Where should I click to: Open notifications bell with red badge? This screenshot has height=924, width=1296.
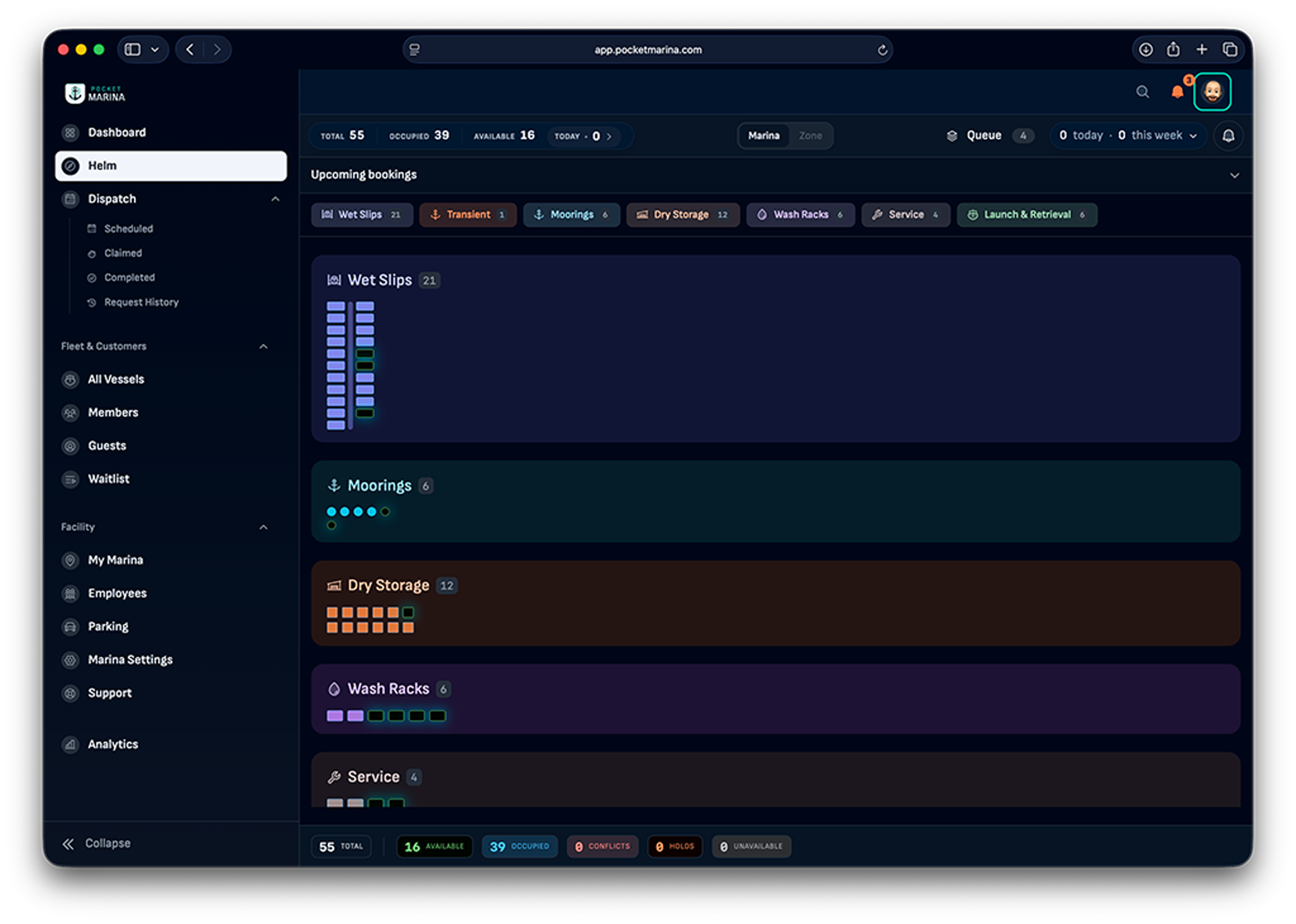click(x=1178, y=92)
